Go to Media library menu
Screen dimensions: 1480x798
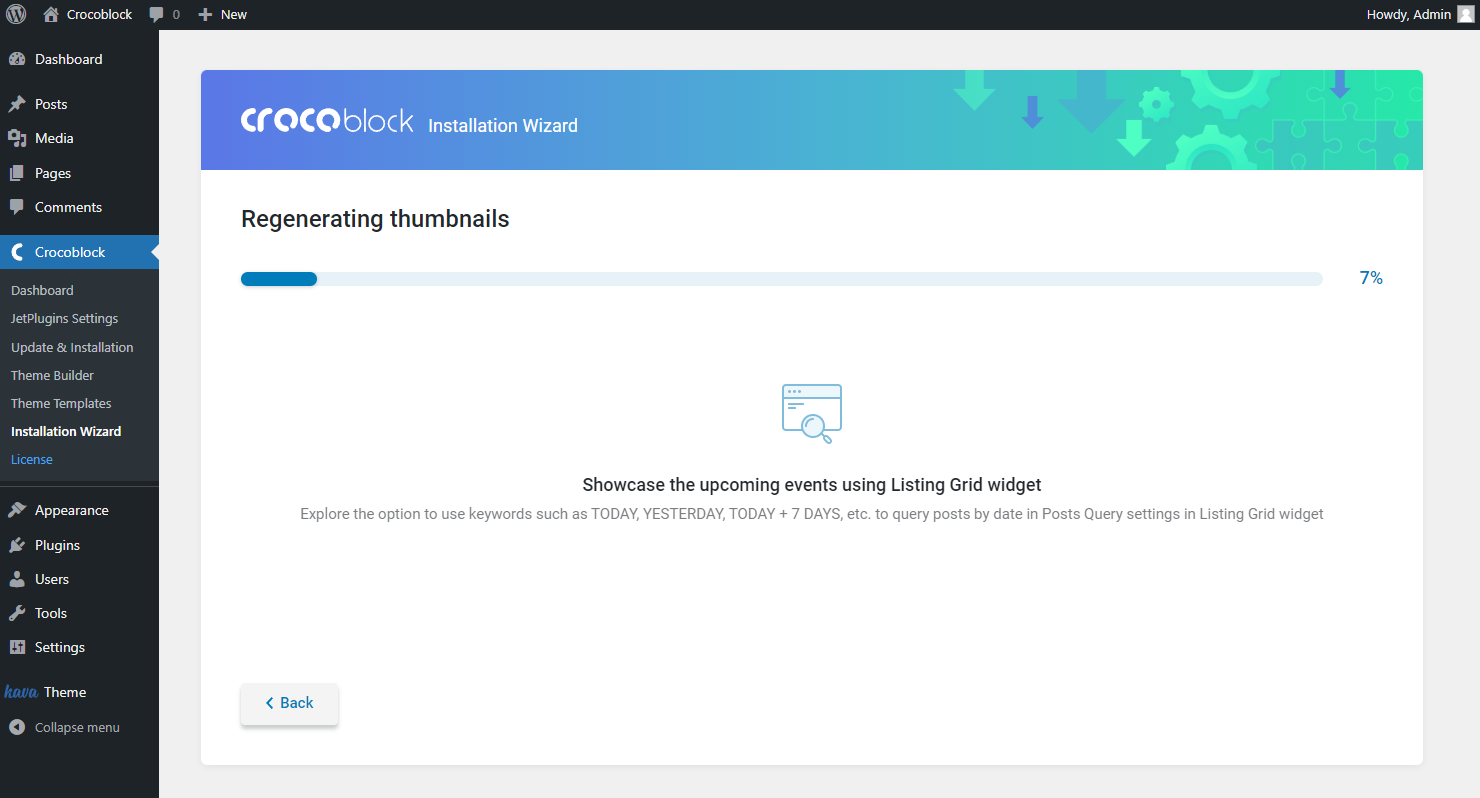pos(79,138)
